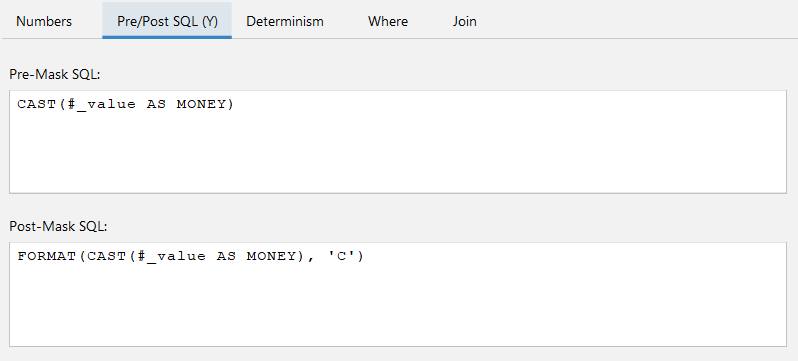The image size is (798, 361).
Task: Place cursor on 'C' in Post-Mask SQL
Action: (341, 256)
